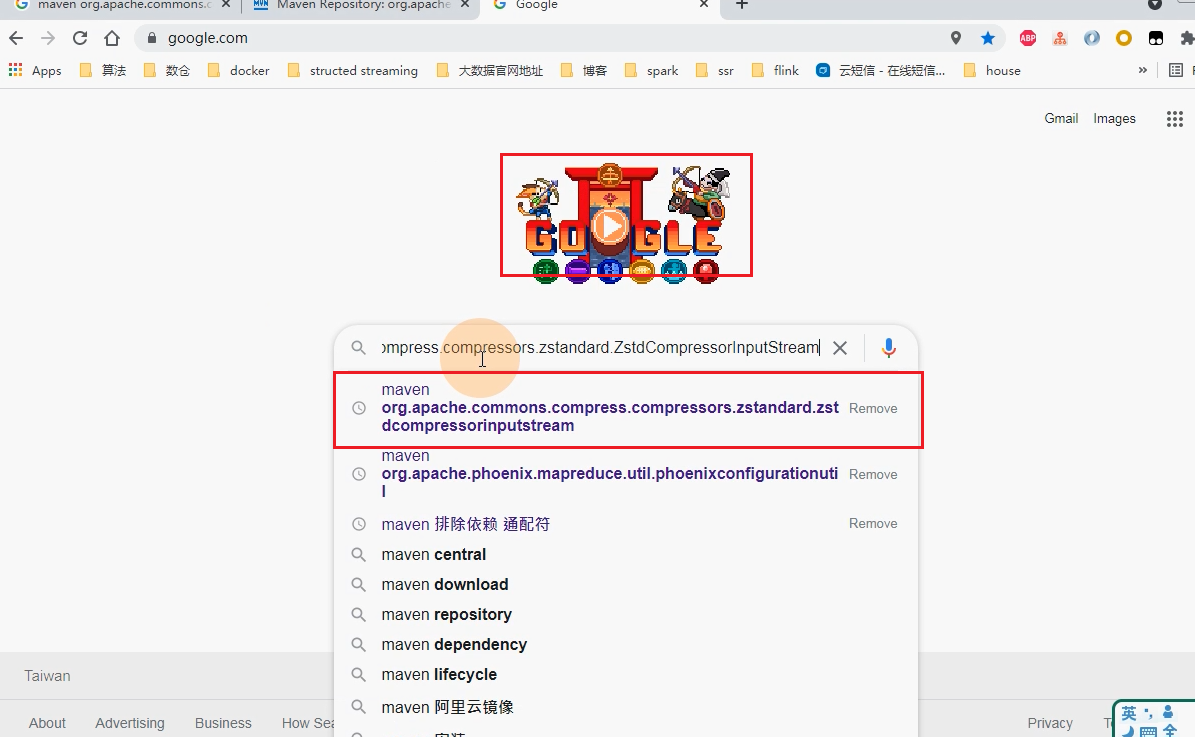Open the house bookmark folder
Viewport: 1195px width, 737px height.
tap(992, 70)
